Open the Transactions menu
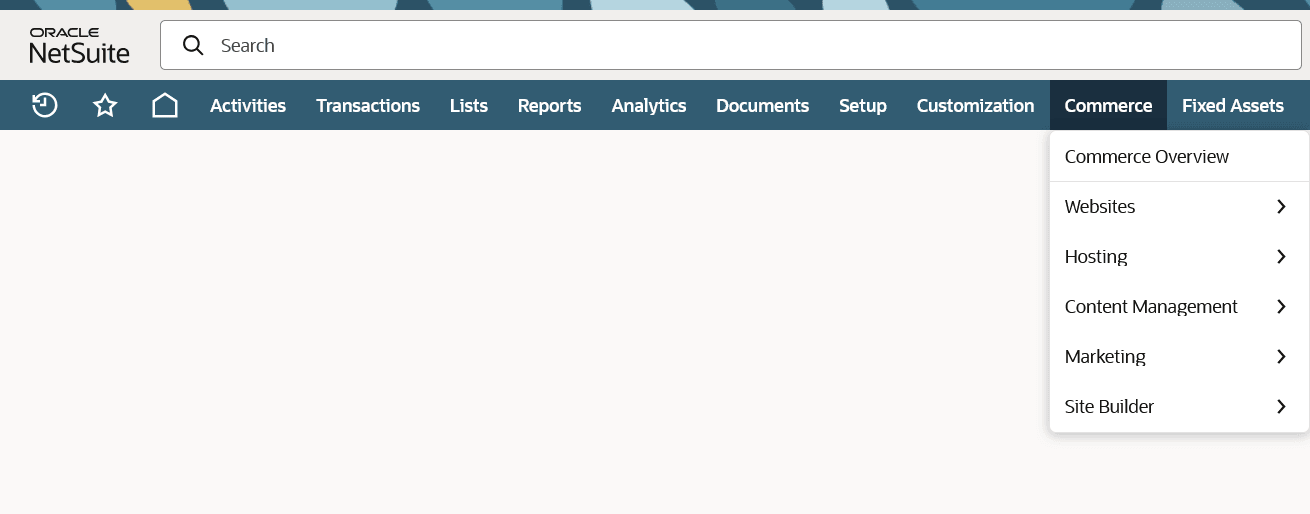Viewport: 1310px width, 514px height. click(368, 105)
